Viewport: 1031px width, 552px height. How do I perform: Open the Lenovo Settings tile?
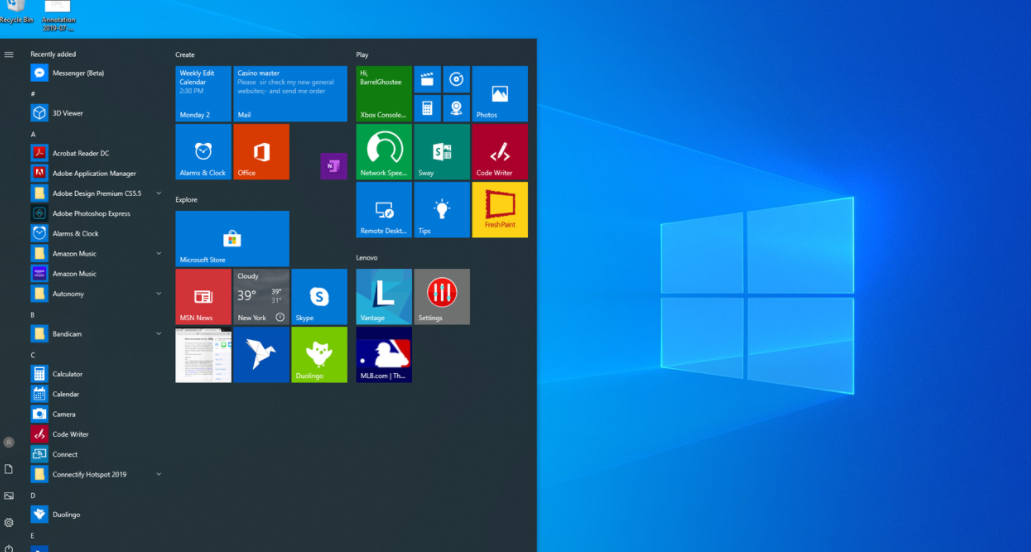(442, 296)
